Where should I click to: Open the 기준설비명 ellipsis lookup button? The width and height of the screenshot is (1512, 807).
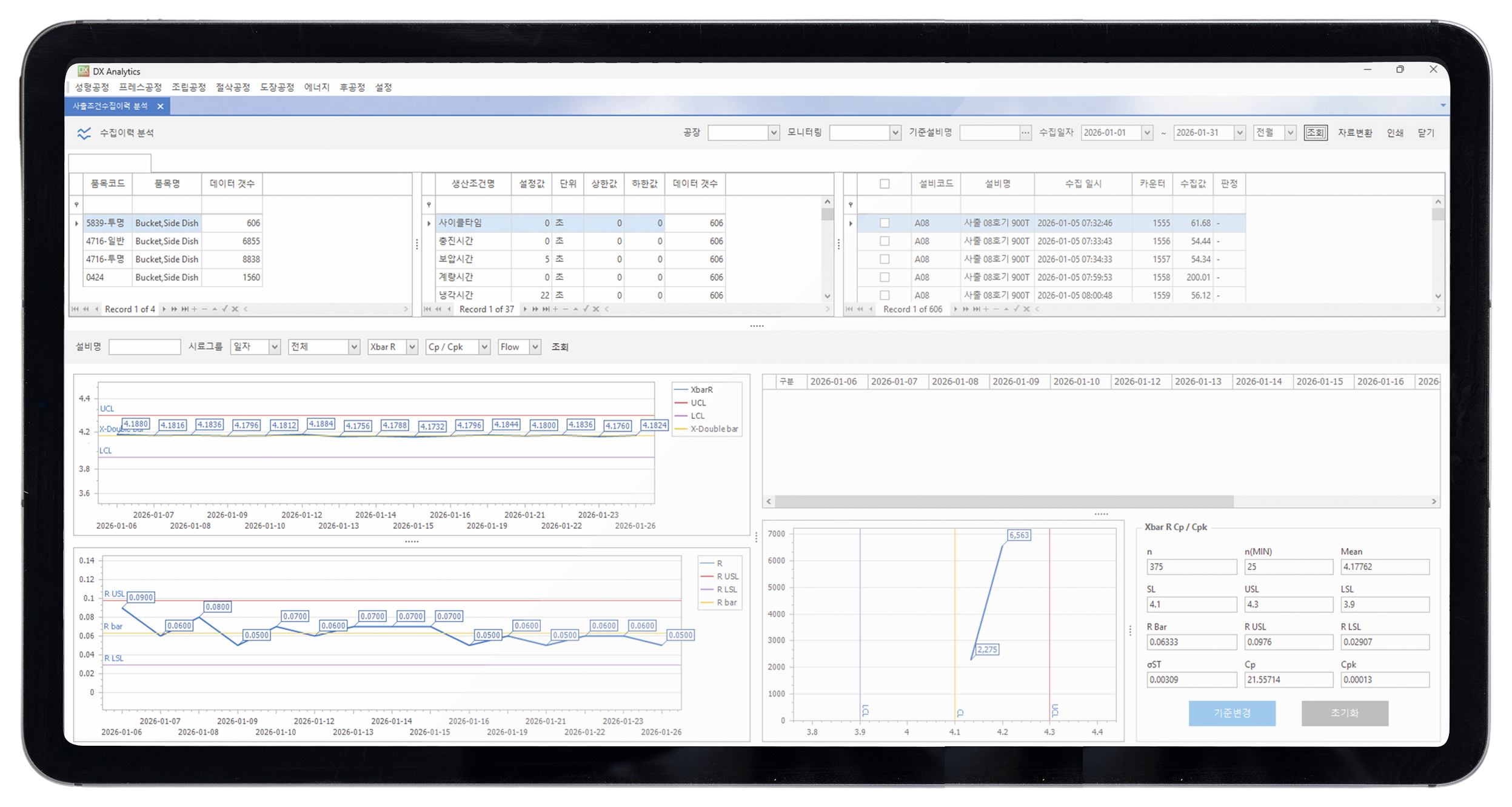coord(1025,133)
